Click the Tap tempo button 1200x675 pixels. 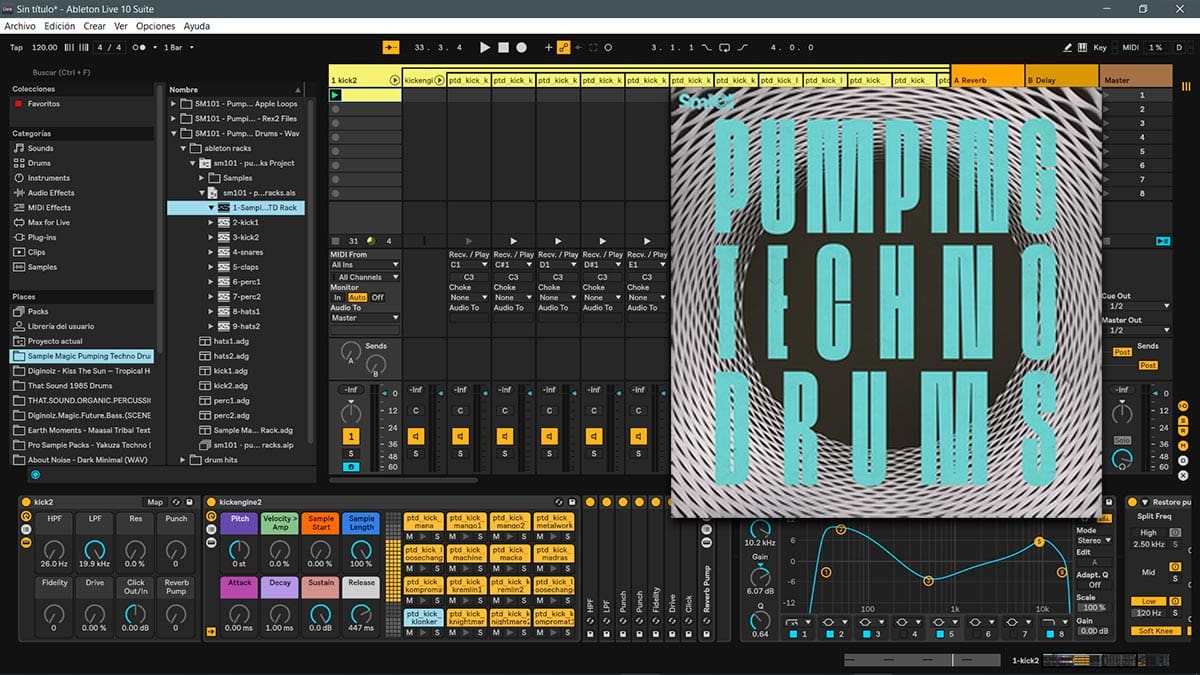tap(16, 47)
